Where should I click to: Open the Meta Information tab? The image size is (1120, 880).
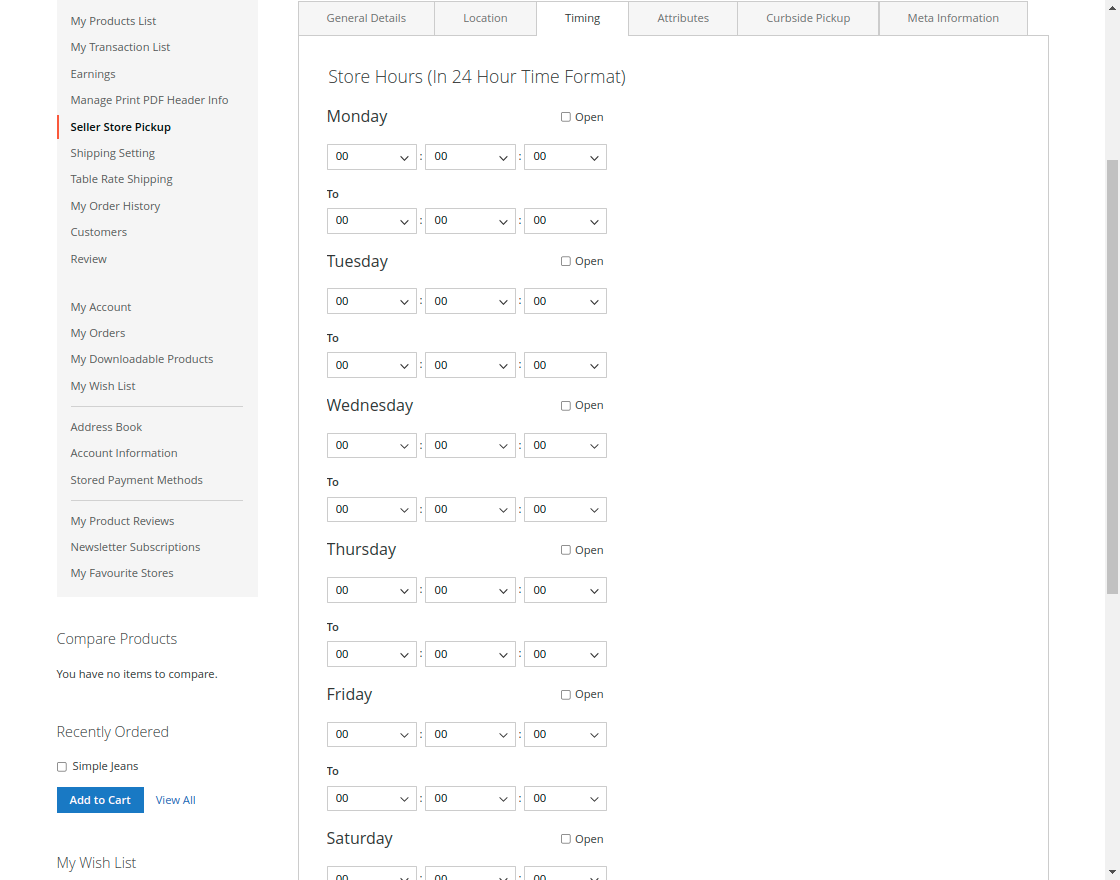(952, 18)
